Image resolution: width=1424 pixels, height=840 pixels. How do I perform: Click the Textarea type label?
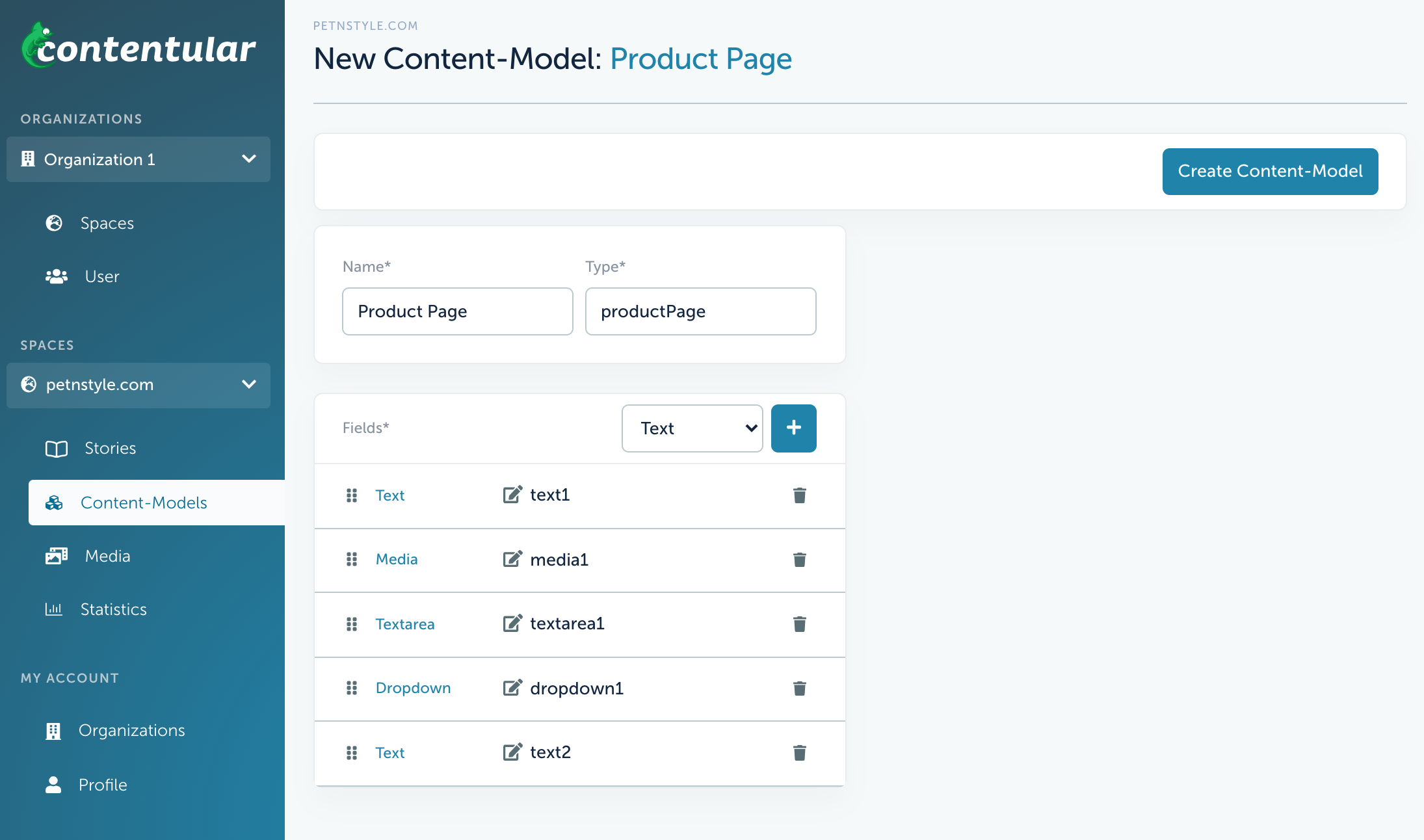(405, 624)
